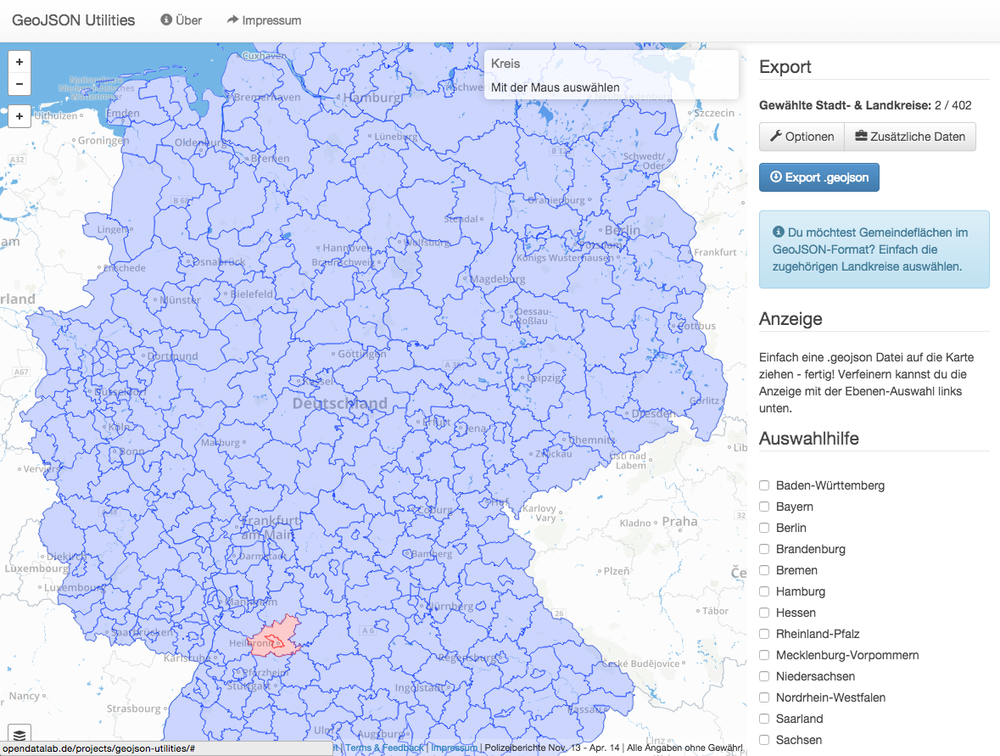The image size is (1000, 756).
Task: Zoom out using the minus map control
Action: point(18,83)
